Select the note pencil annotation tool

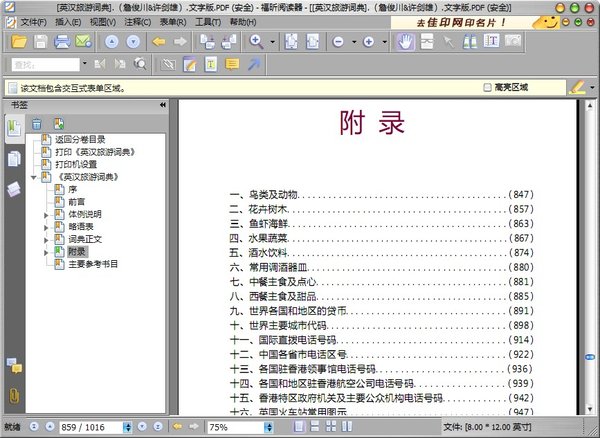click(x=190, y=64)
